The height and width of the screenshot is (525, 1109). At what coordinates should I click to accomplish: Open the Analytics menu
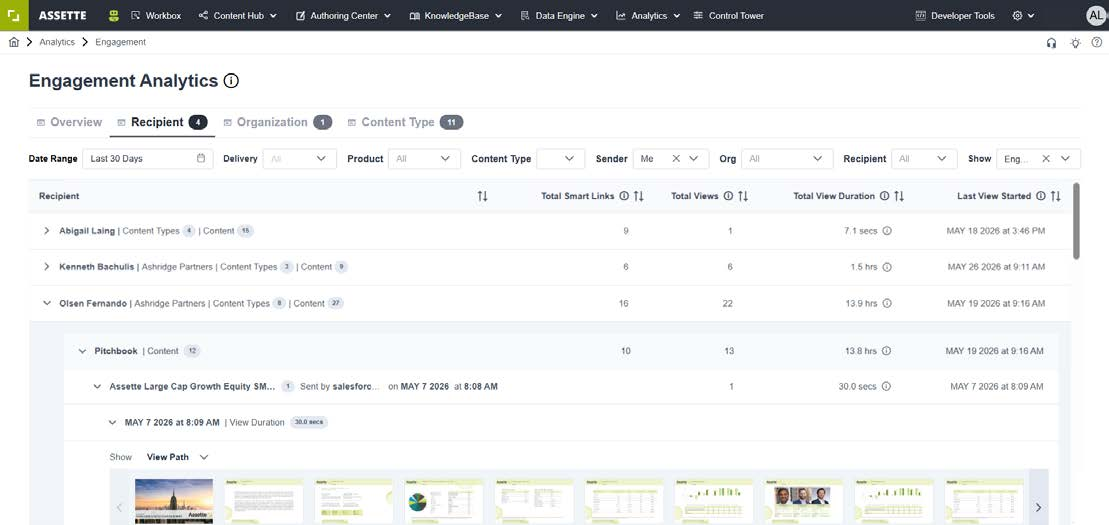[x=648, y=16]
